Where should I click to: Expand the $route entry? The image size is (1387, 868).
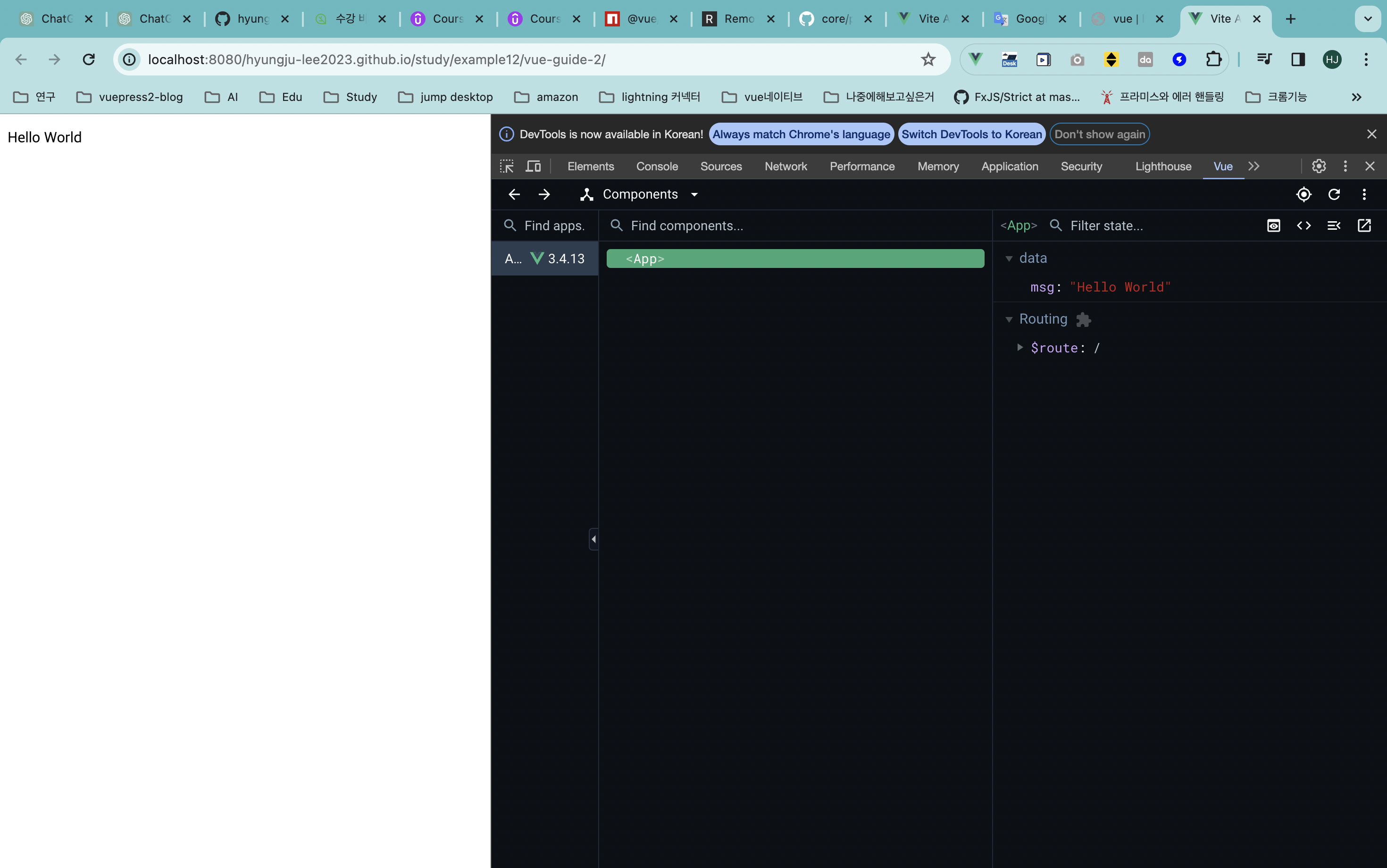1019,347
